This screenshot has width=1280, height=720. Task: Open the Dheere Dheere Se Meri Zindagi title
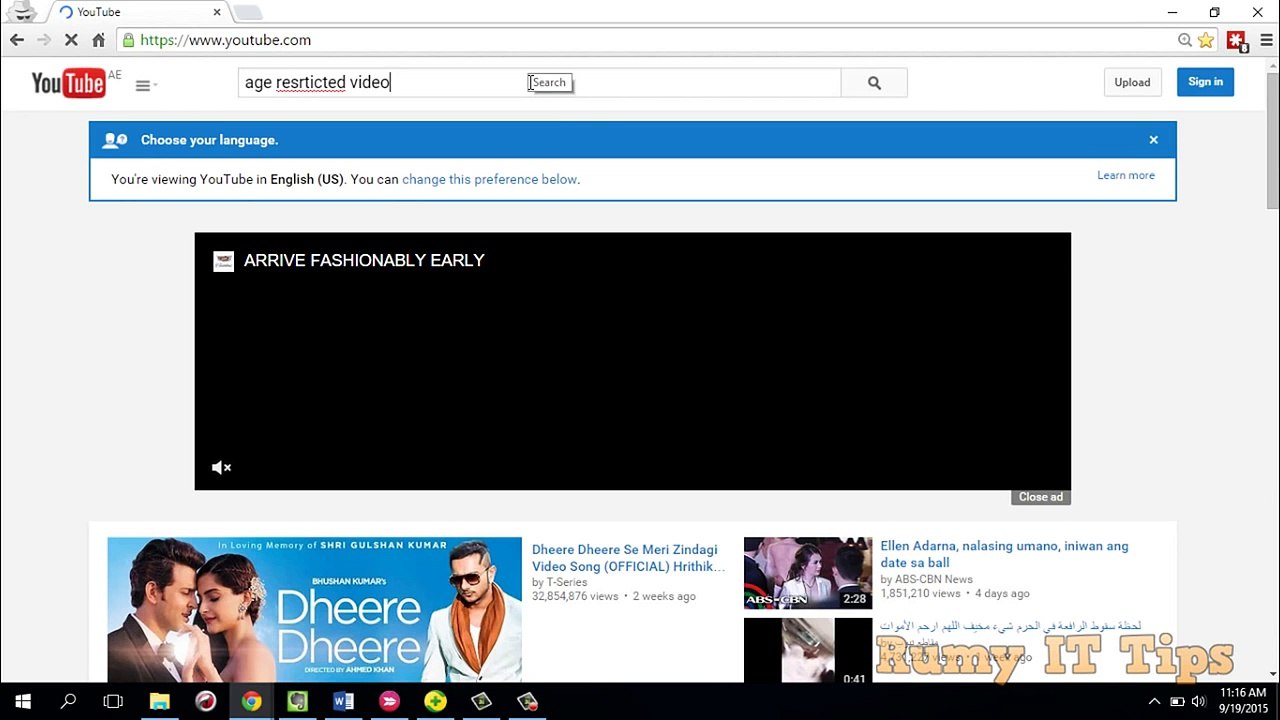tap(628, 558)
